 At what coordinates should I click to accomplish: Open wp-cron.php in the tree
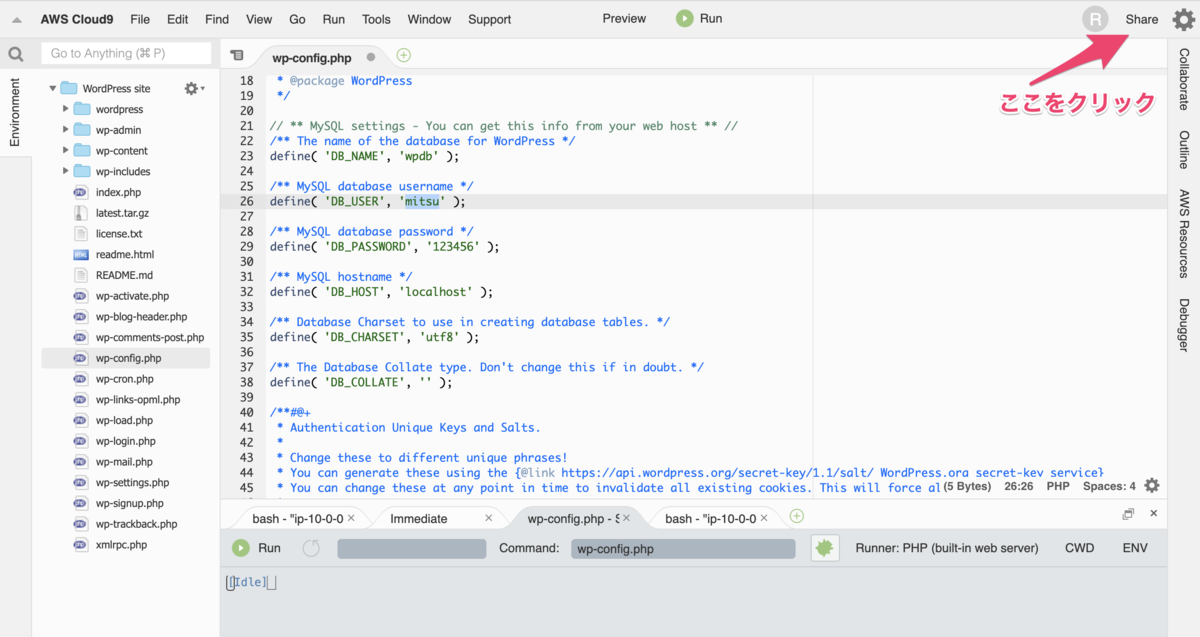pyautogui.click(x=124, y=379)
